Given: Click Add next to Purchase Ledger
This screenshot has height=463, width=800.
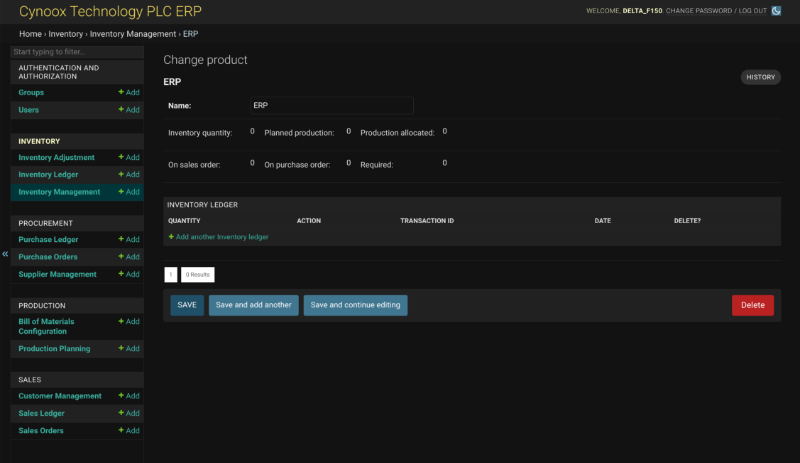Looking at the screenshot, I should pos(129,239).
